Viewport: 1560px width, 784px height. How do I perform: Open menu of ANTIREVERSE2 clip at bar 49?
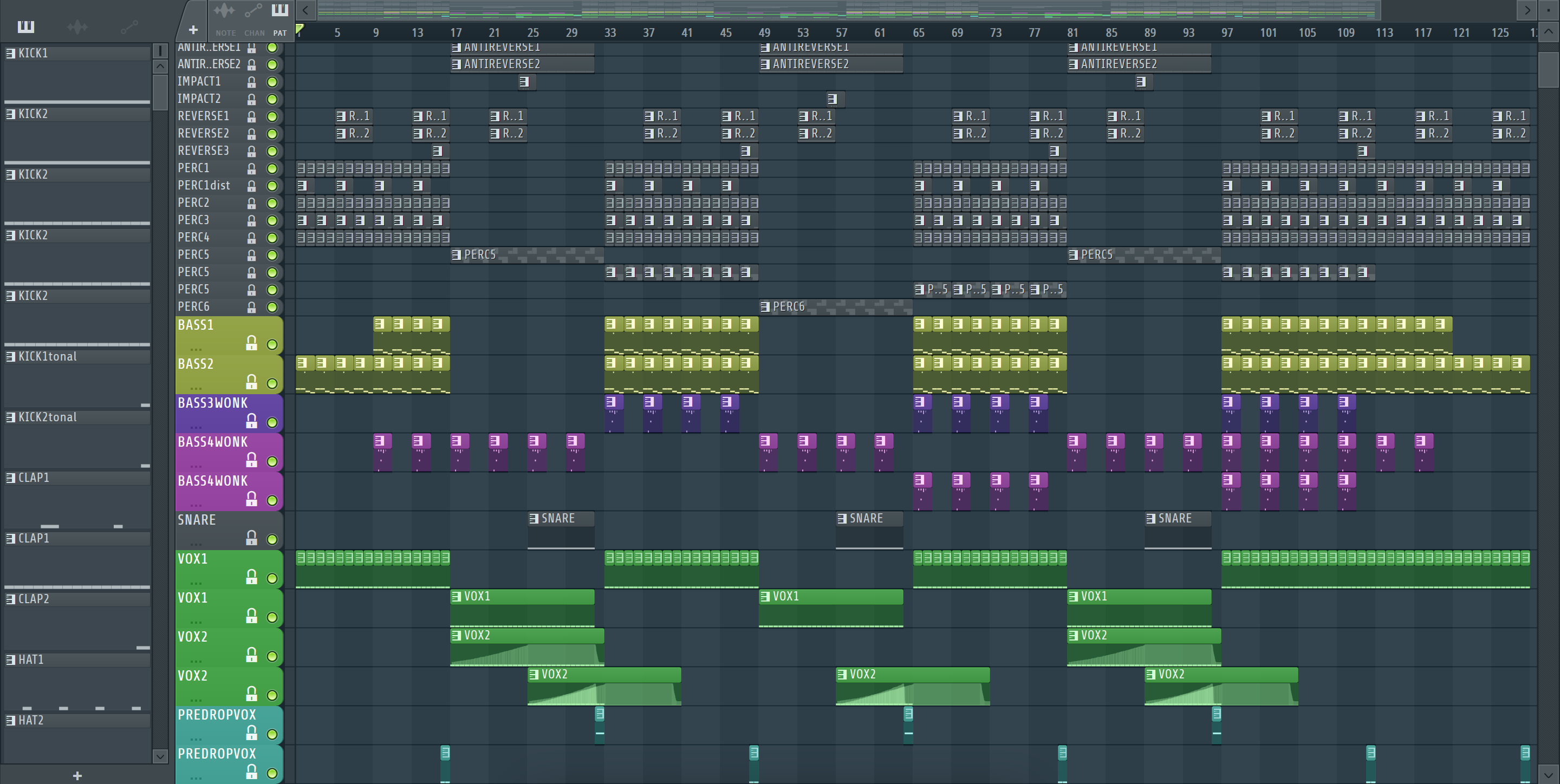pyautogui.click(x=765, y=64)
